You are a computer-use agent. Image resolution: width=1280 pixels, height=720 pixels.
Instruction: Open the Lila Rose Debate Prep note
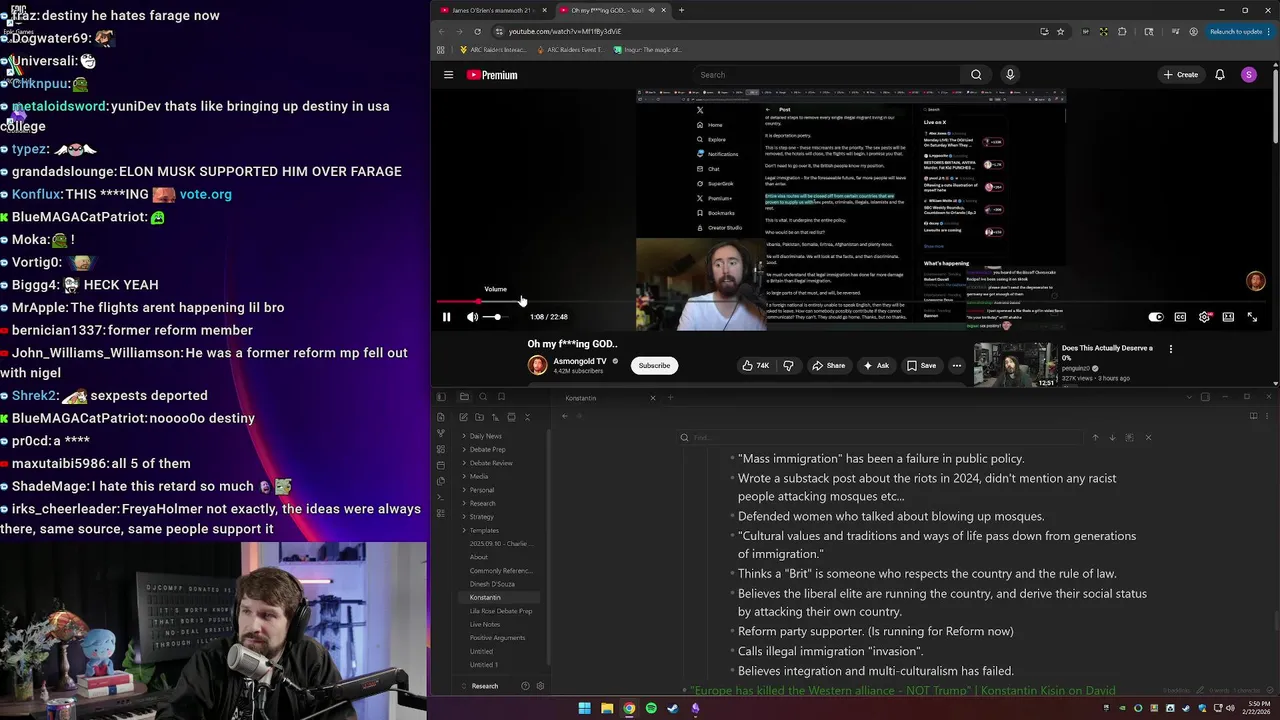coord(501,611)
